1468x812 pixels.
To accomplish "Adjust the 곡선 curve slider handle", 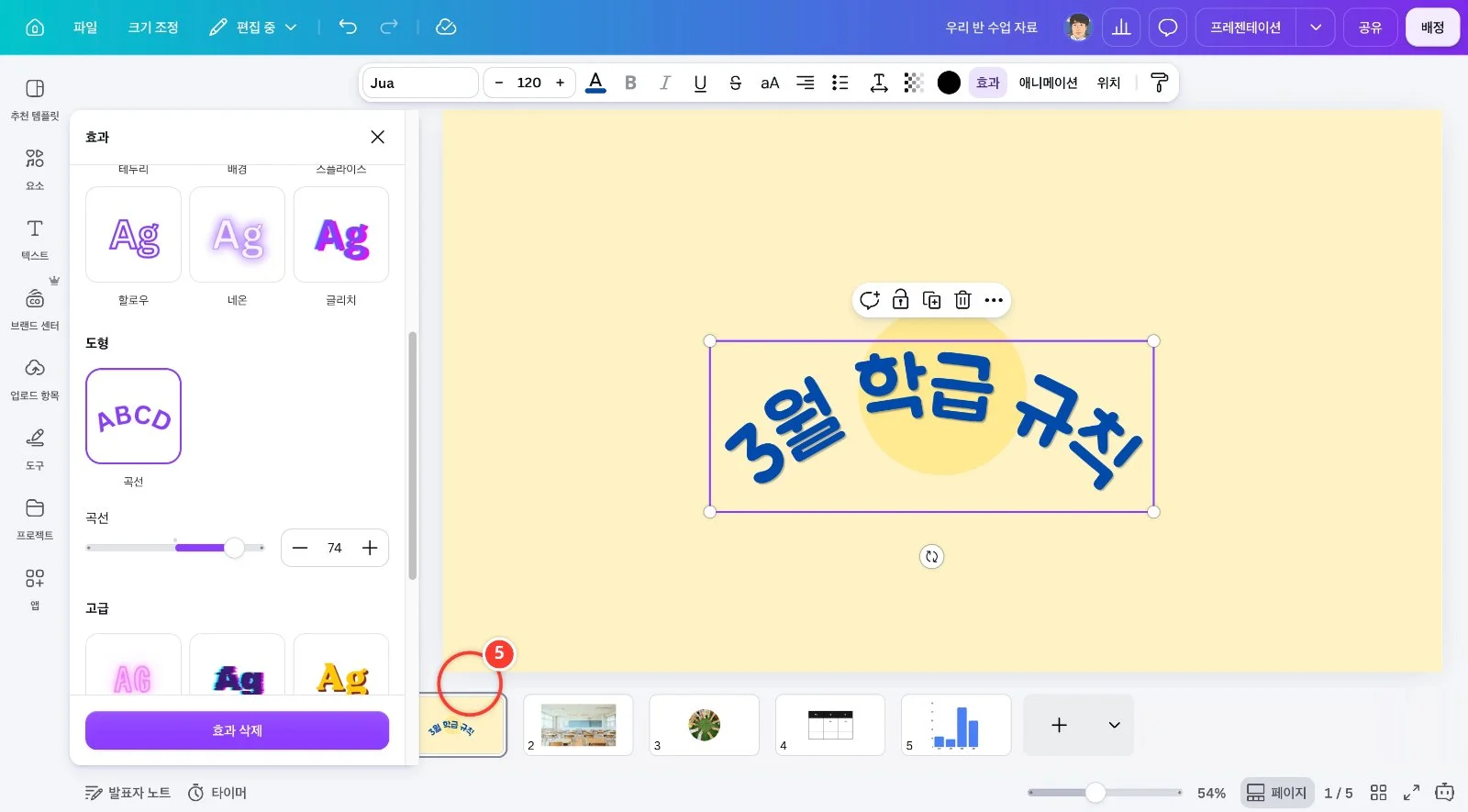I will pos(235,548).
